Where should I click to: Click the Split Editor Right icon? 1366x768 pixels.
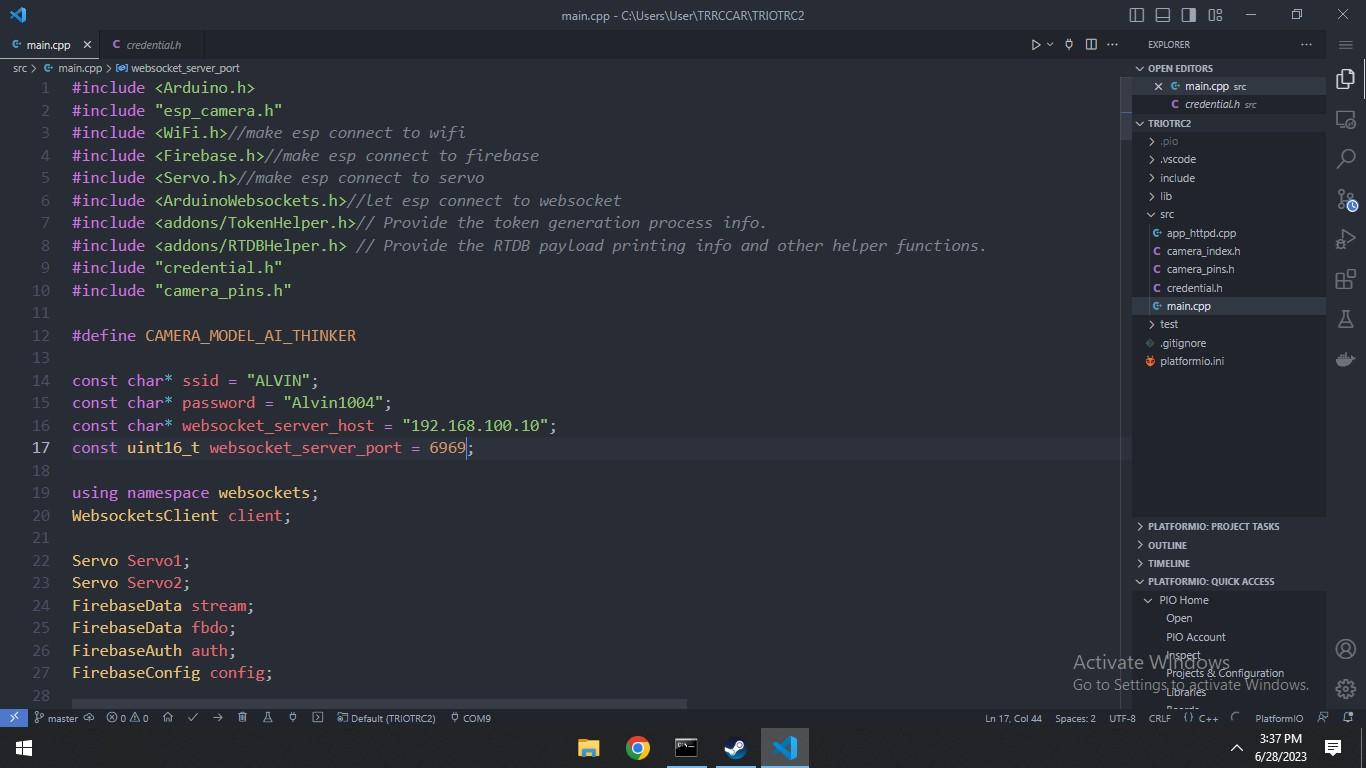click(x=1091, y=45)
